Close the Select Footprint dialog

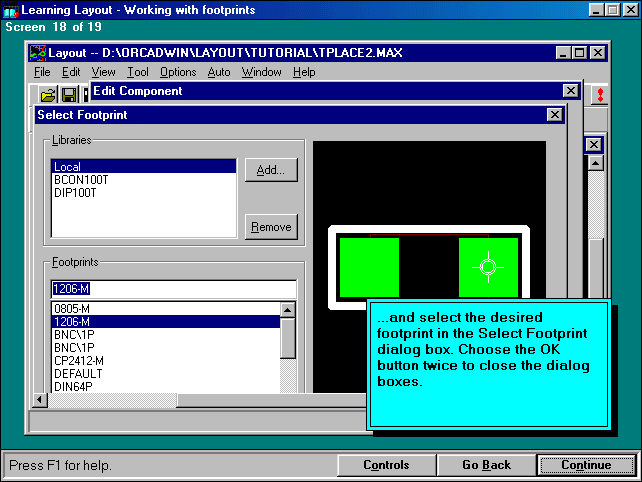[x=554, y=115]
